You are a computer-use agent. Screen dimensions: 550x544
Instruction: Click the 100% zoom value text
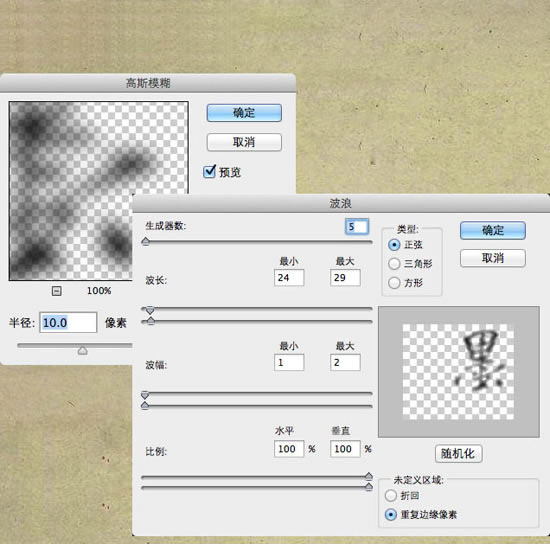point(99,291)
